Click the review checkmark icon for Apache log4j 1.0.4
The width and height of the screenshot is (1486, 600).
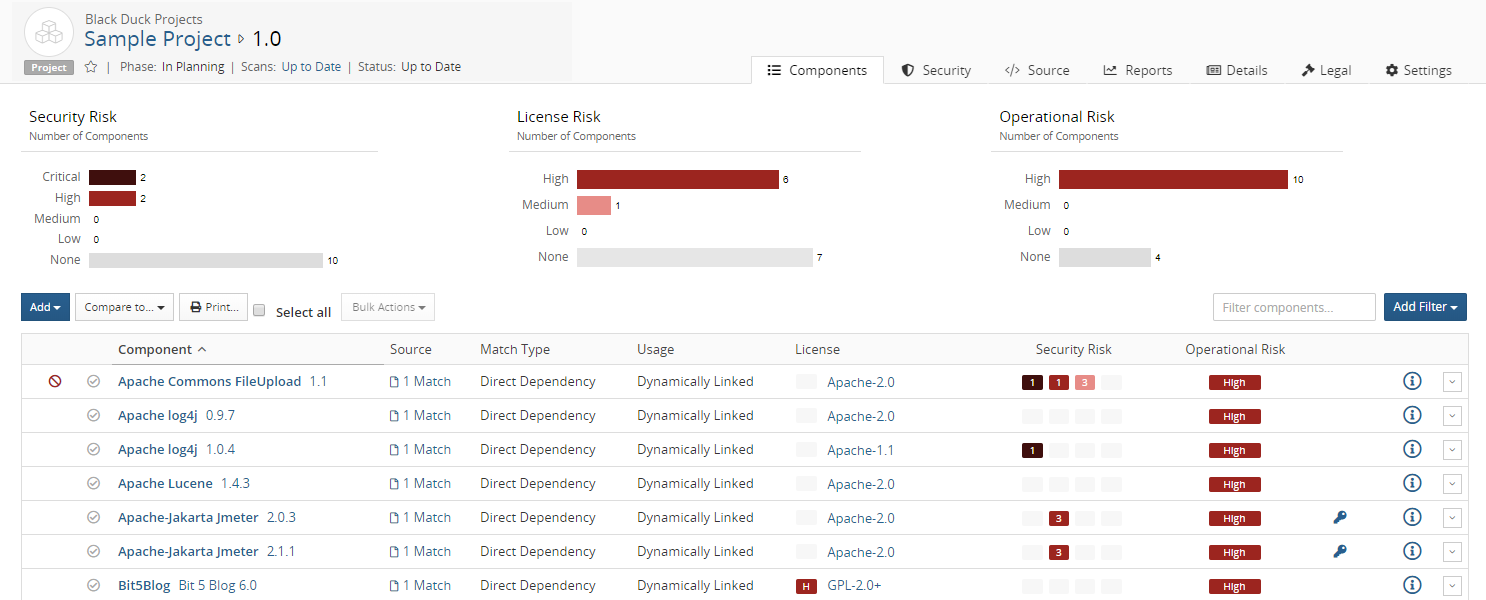click(x=94, y=449)
